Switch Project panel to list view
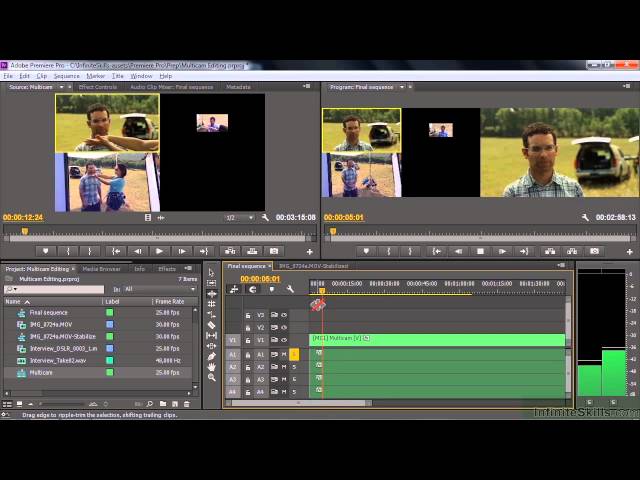 [x=7, y=404]
